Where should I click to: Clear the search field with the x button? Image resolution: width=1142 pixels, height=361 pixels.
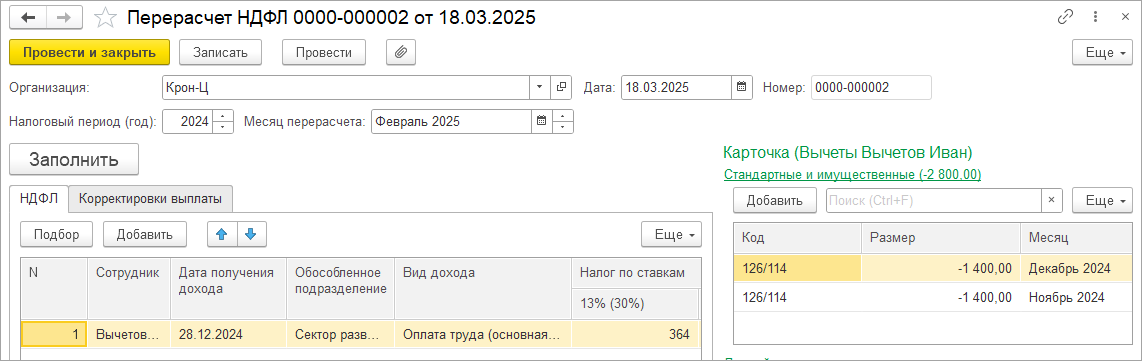[1051, 201]
